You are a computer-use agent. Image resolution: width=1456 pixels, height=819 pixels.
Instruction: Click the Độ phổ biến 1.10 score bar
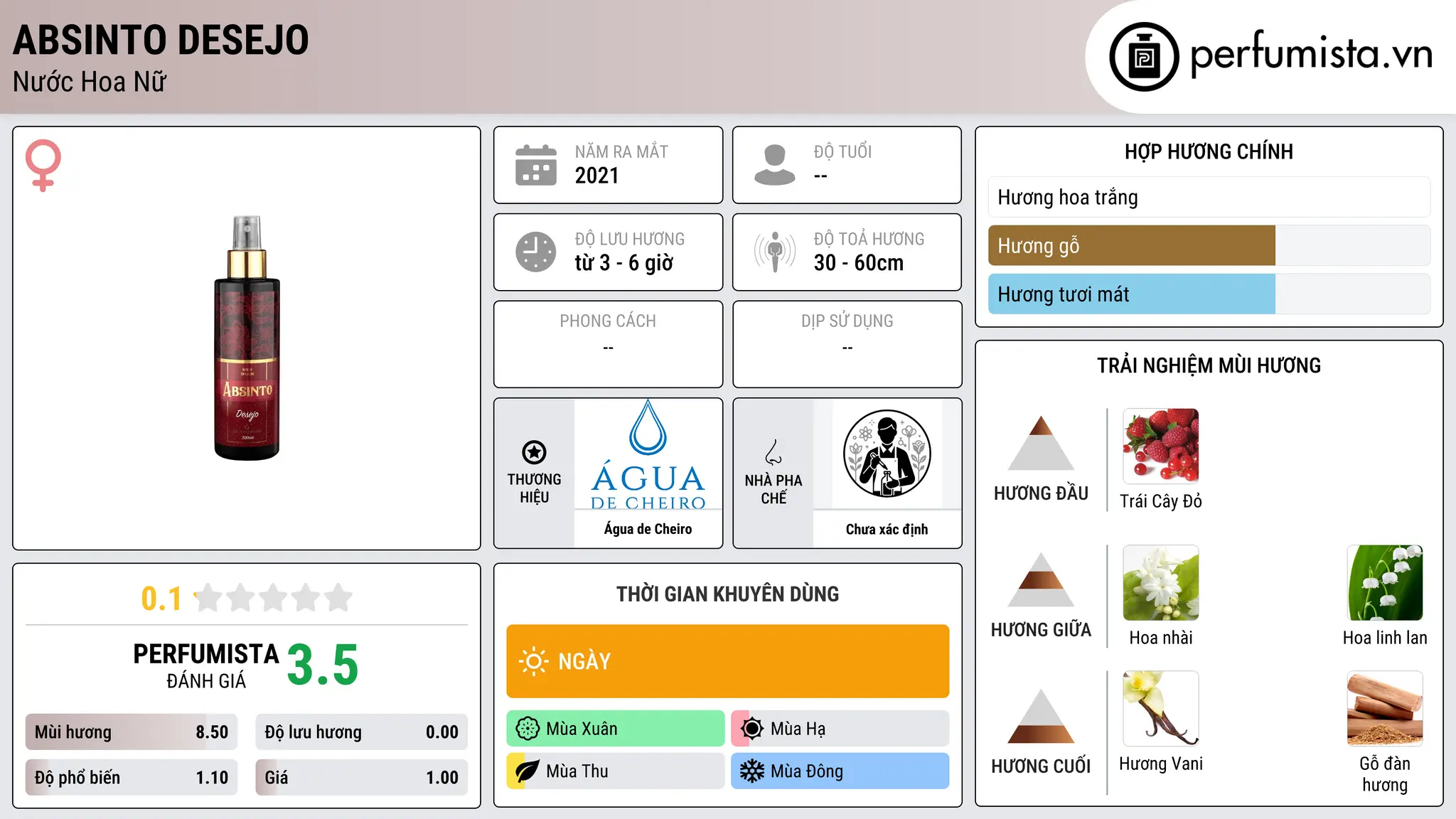(x=132, y=777)
